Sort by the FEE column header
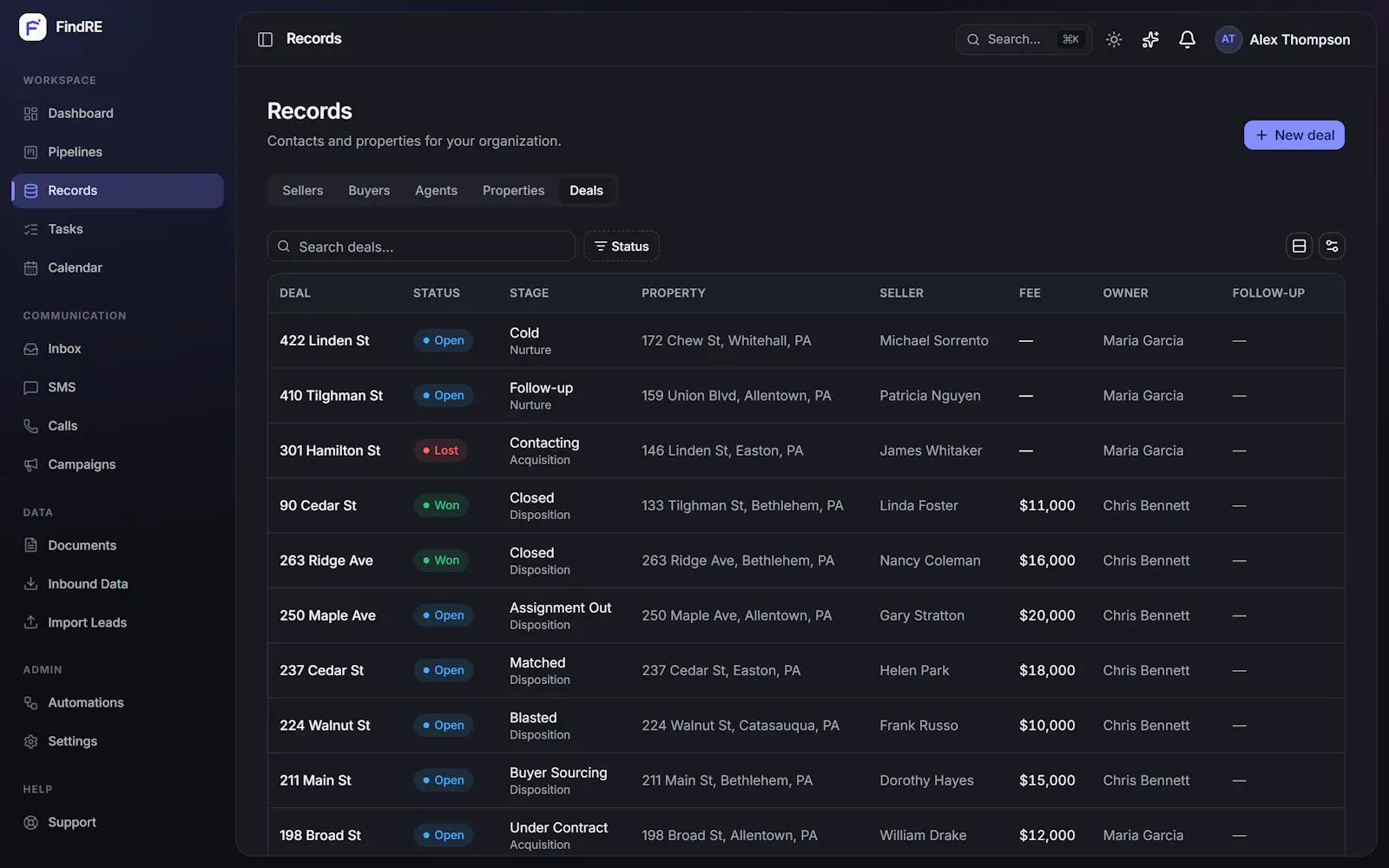The width and height of the screenshot is (1389, 868). 1030,293
